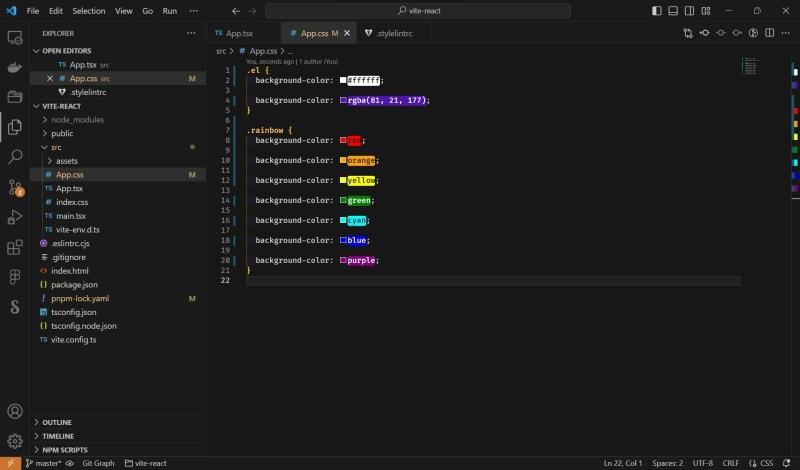800x470 pixels.
Task: Customize layout icon in title bar
Action: click(x=706, y=11)
